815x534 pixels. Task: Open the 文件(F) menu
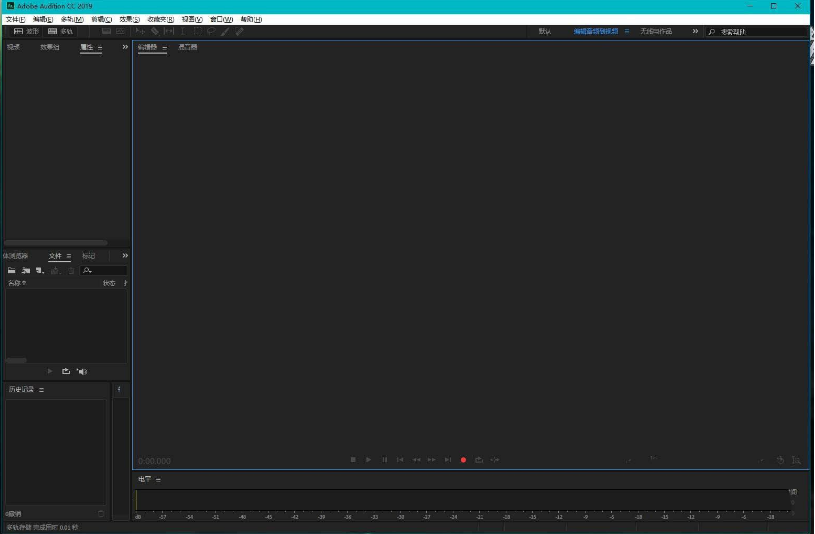pos(15,19)
